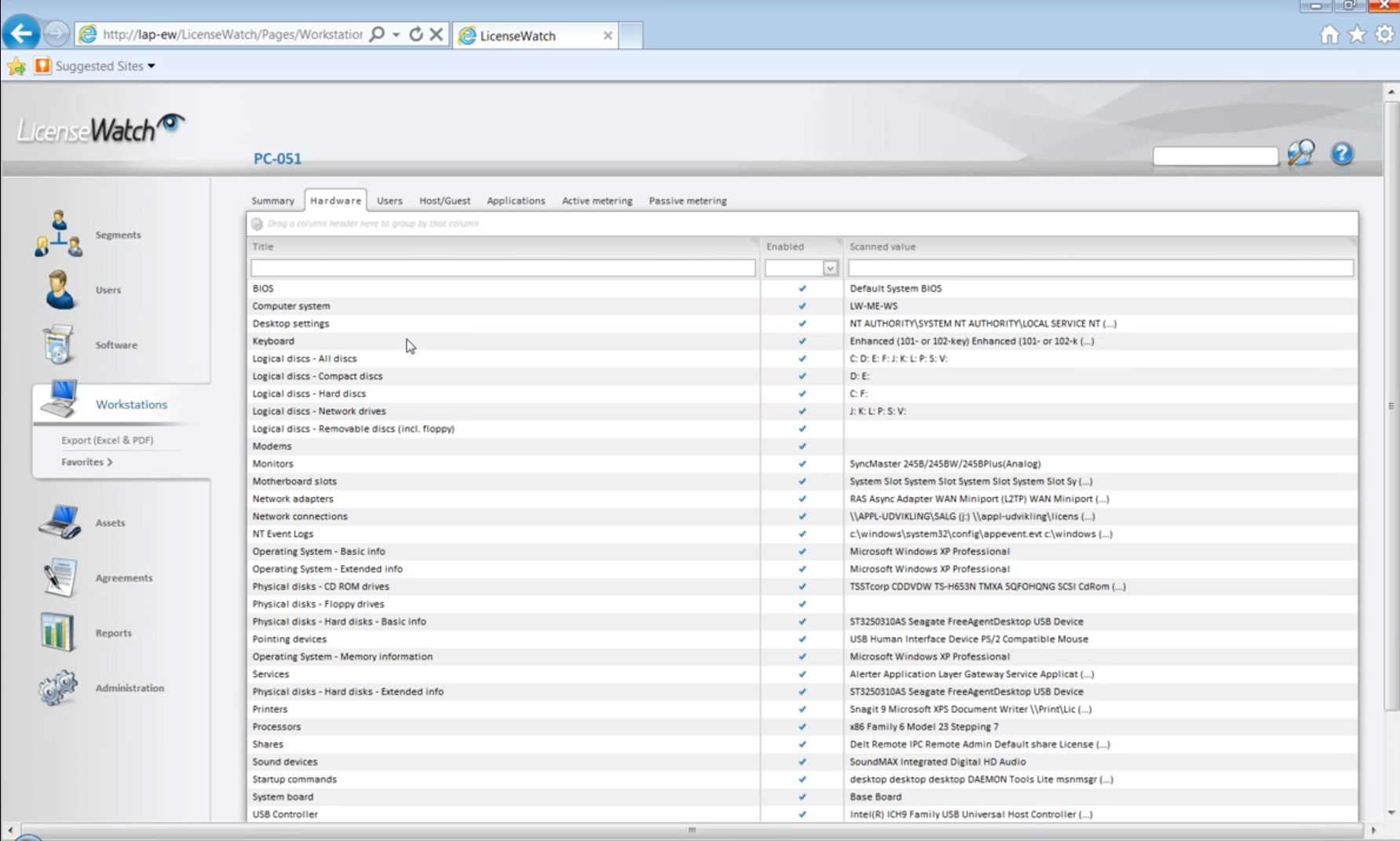Toggle the Enabled check for NT Event Logs
This screenshot has height=841, width=1400.
802,534
